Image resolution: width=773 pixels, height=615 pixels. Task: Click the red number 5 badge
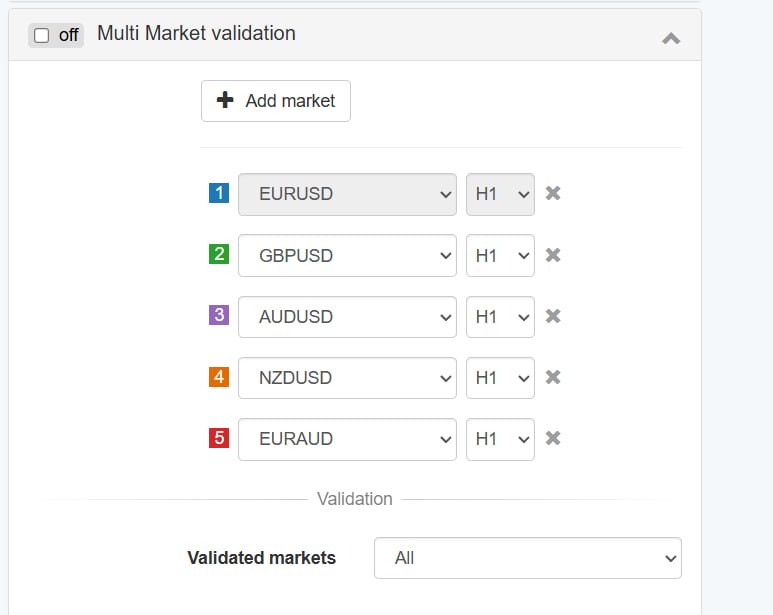[219, 438]
